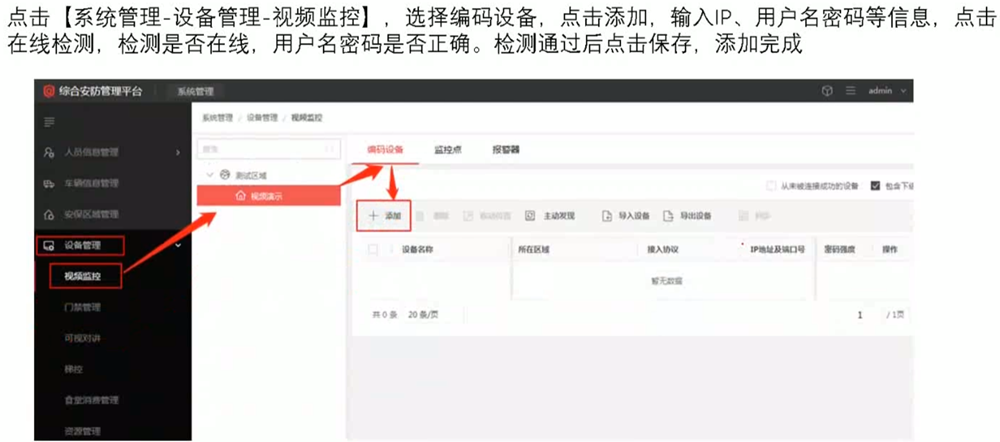1000x442 pixels.
Task: Click the list icon beside admin
Action: (x=850, y=91)
